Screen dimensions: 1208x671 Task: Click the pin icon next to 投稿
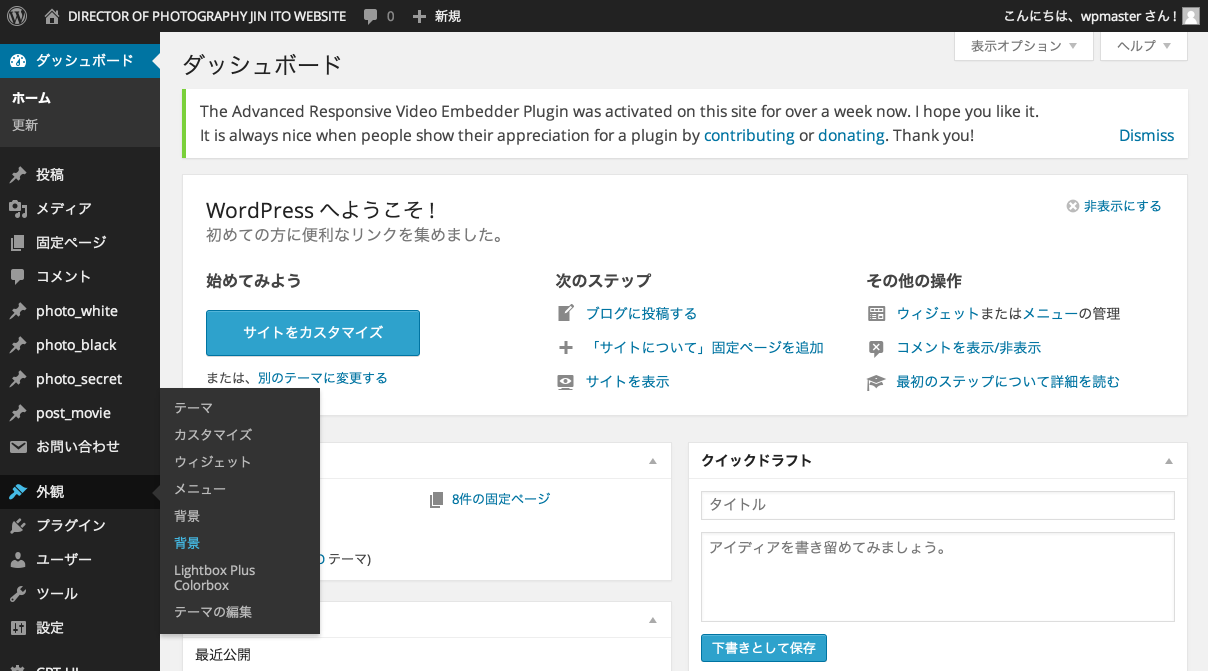[18, 175]
